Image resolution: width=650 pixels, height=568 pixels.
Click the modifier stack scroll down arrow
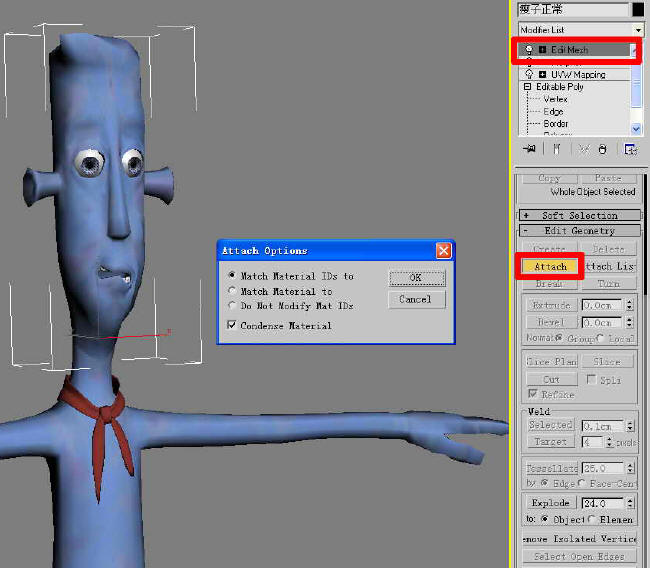click(x=636, y=129)
